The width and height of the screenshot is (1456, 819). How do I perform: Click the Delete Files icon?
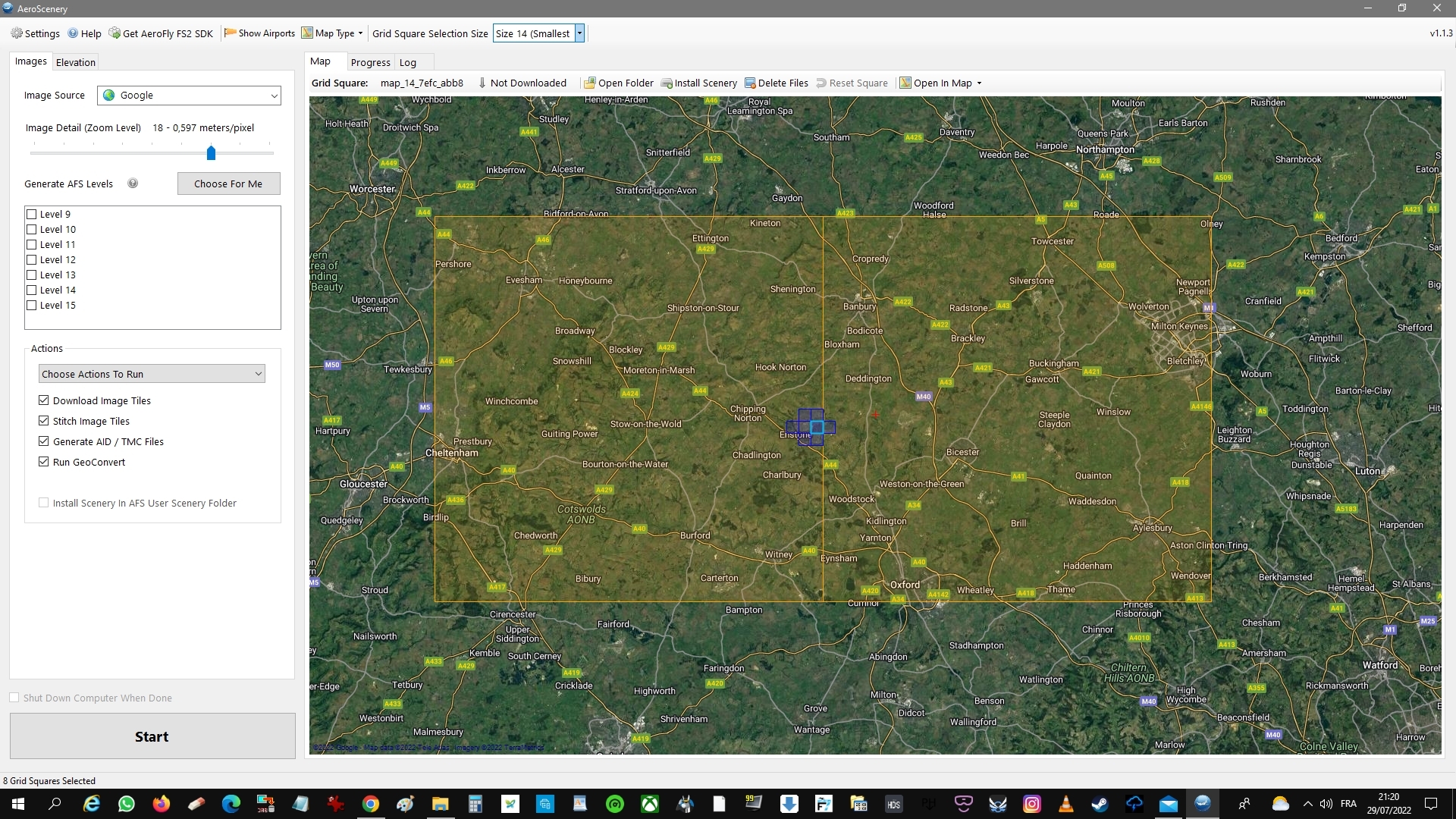coord(750,83)
